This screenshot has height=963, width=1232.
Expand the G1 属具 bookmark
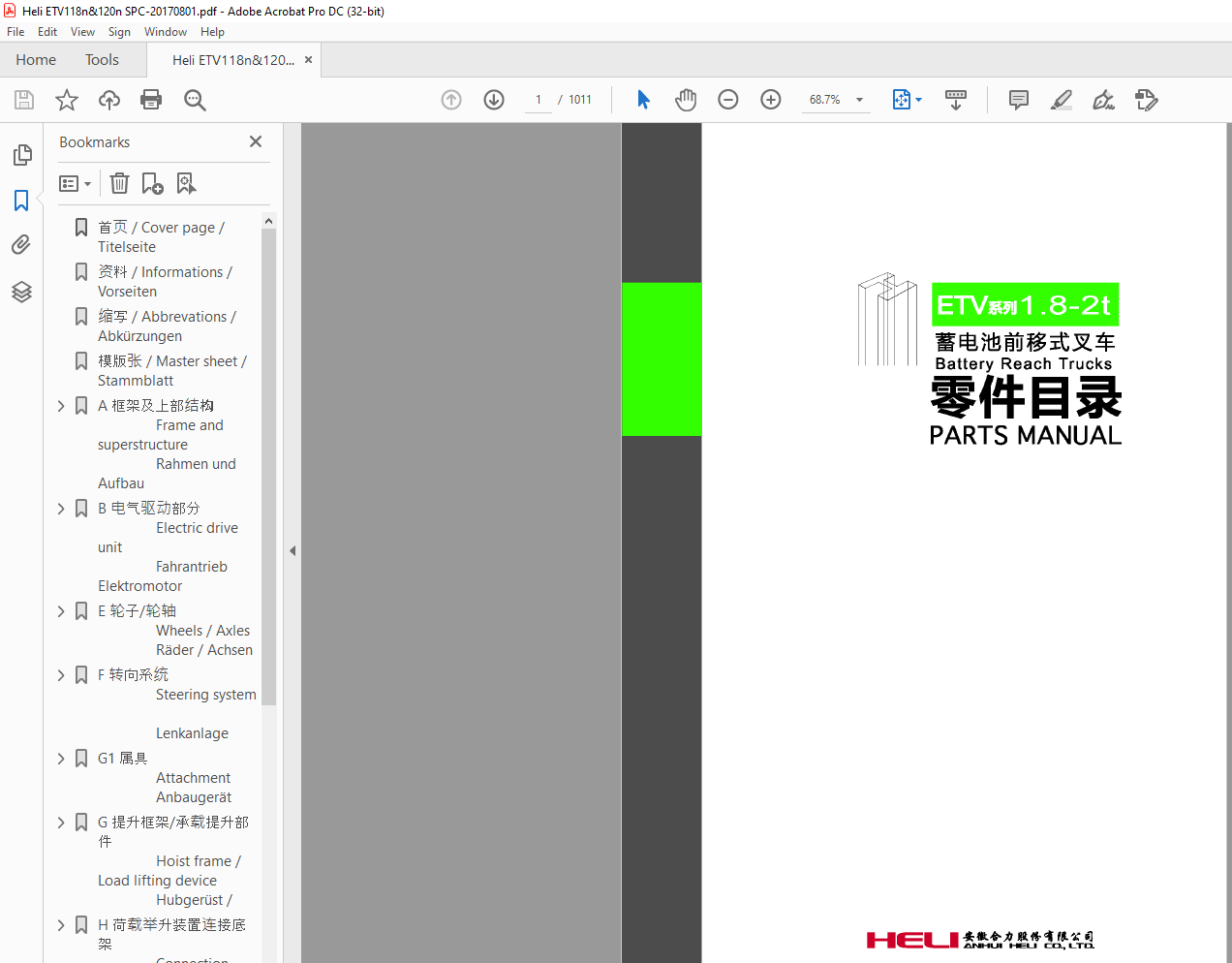pos(61,759)
